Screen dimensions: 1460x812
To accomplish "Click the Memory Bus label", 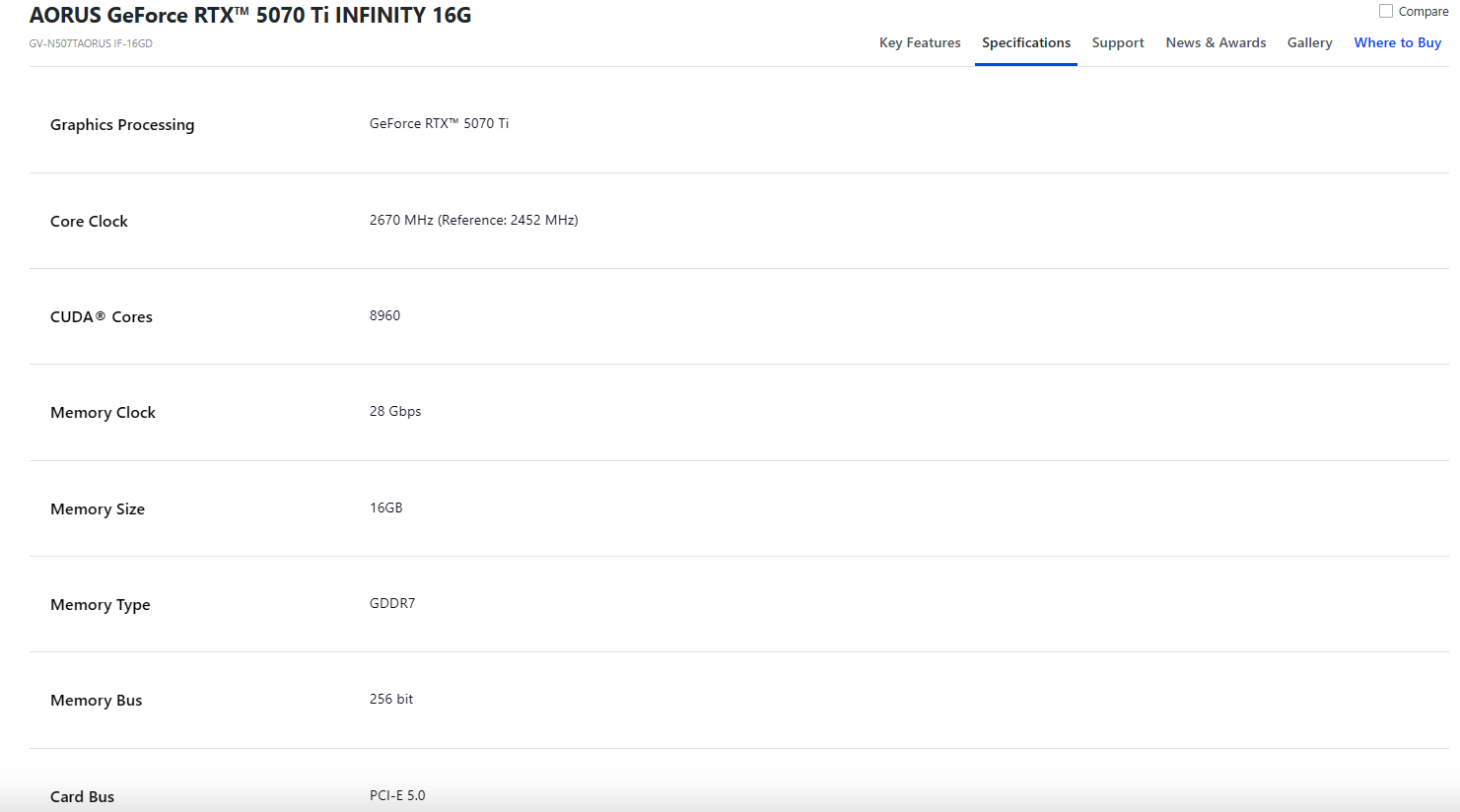I will click(x=96, y=700).
